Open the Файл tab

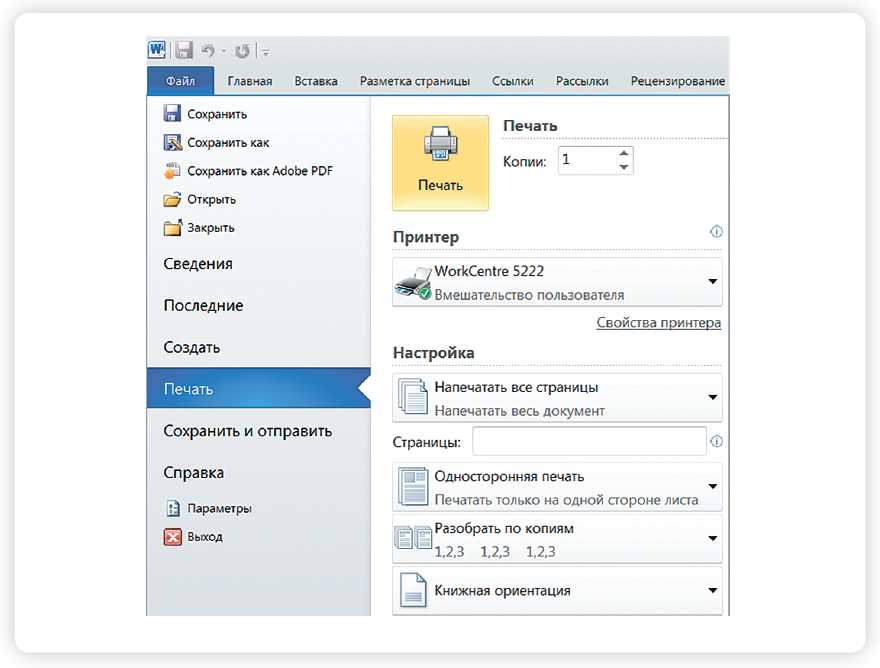[x=180, y=81]
